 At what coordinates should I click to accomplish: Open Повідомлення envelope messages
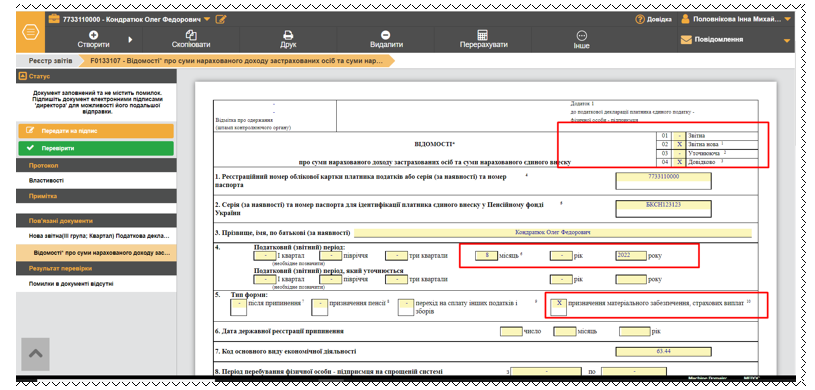click(x=686, y=40)
